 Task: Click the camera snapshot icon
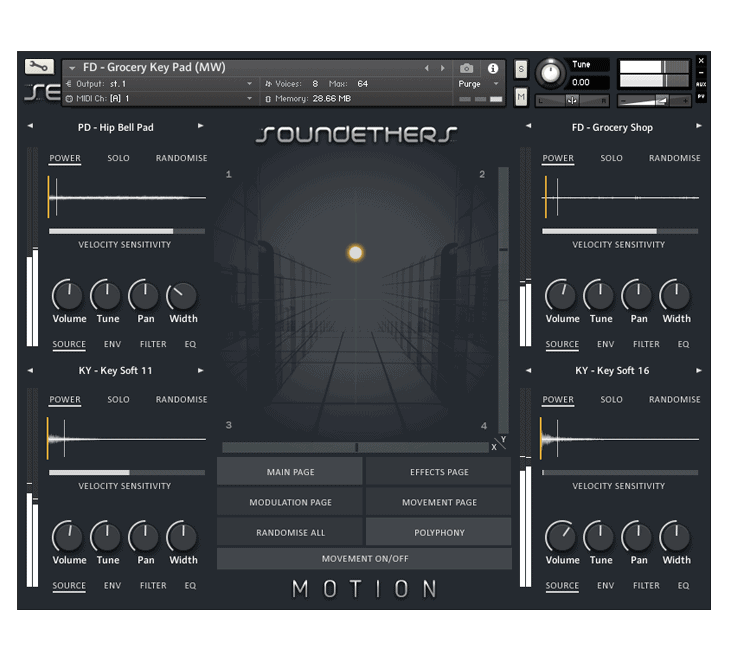coord(466,68)
